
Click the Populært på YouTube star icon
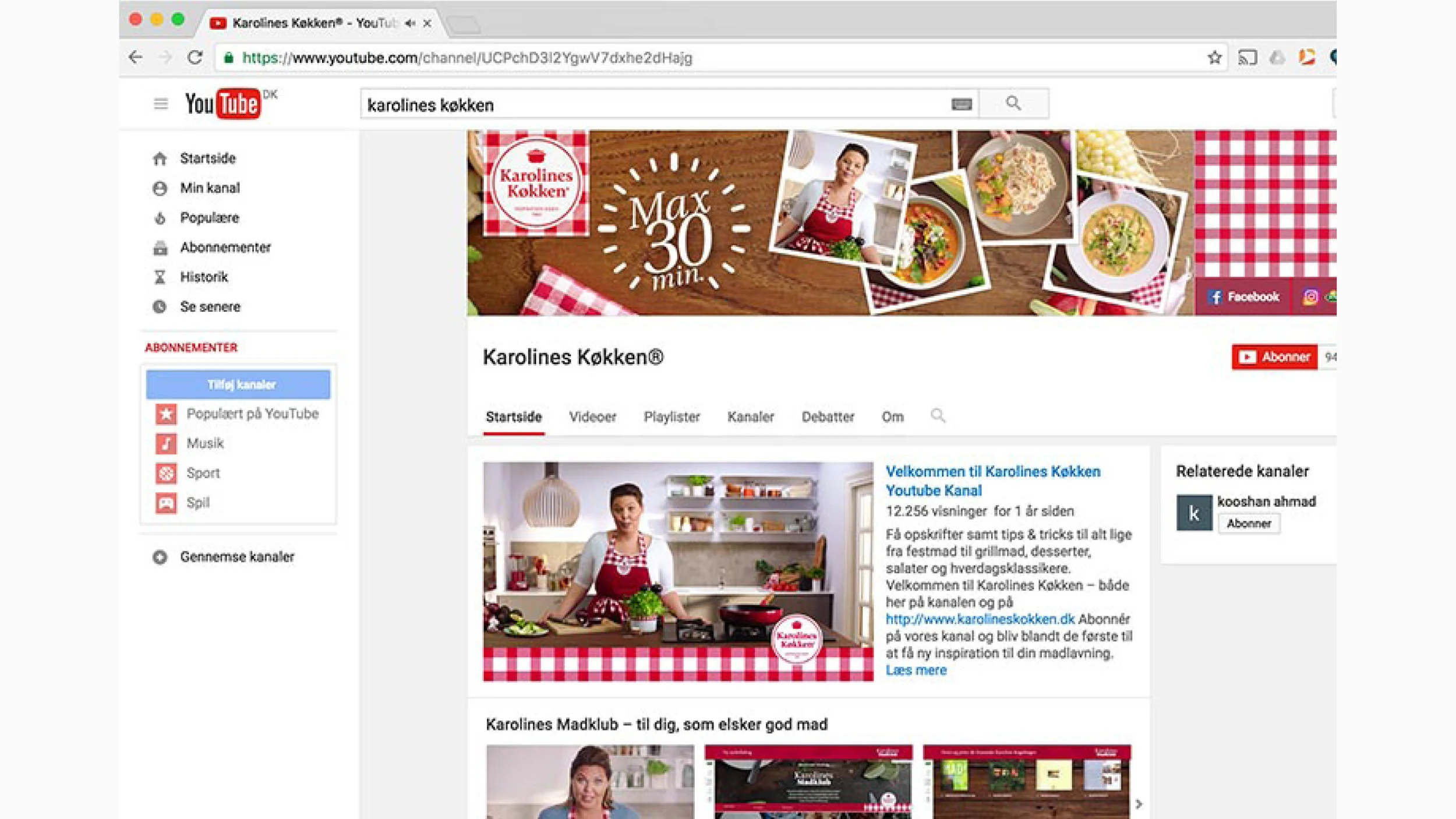pyautogui.click(x=166, y=414)
